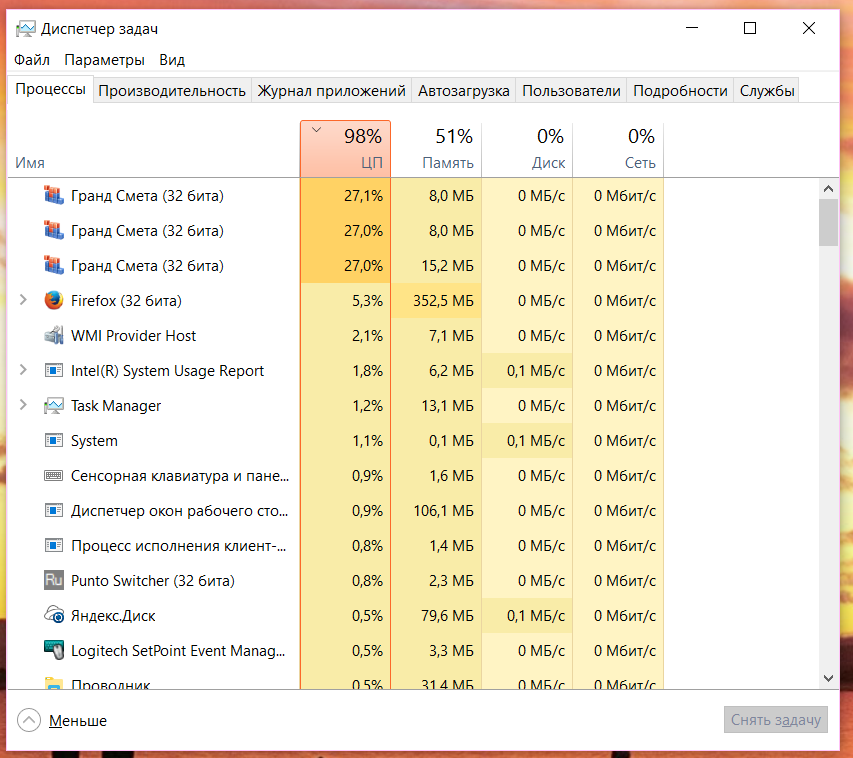This screenshot has width=853, height=758.
Task: Switch to the Производительность tab
Action: pos(172,91)
